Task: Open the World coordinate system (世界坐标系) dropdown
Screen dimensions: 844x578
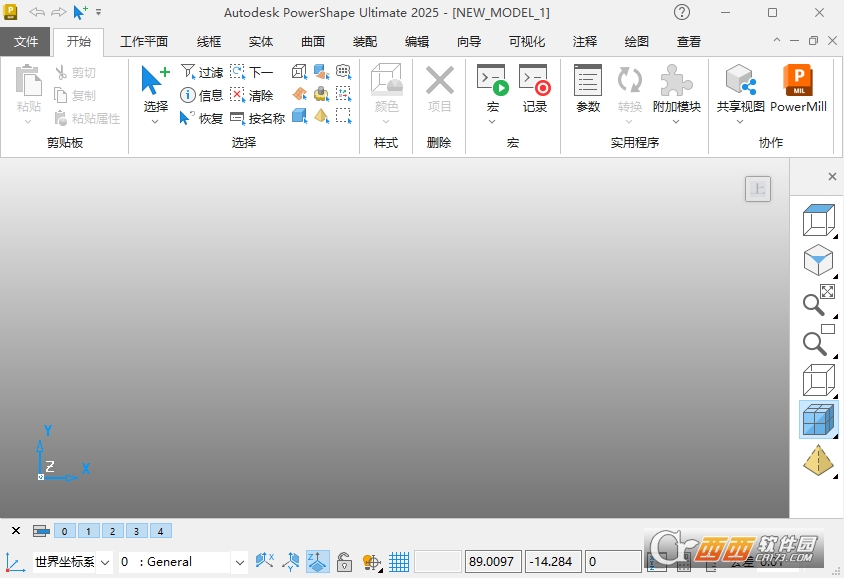Action: [106, 562]
